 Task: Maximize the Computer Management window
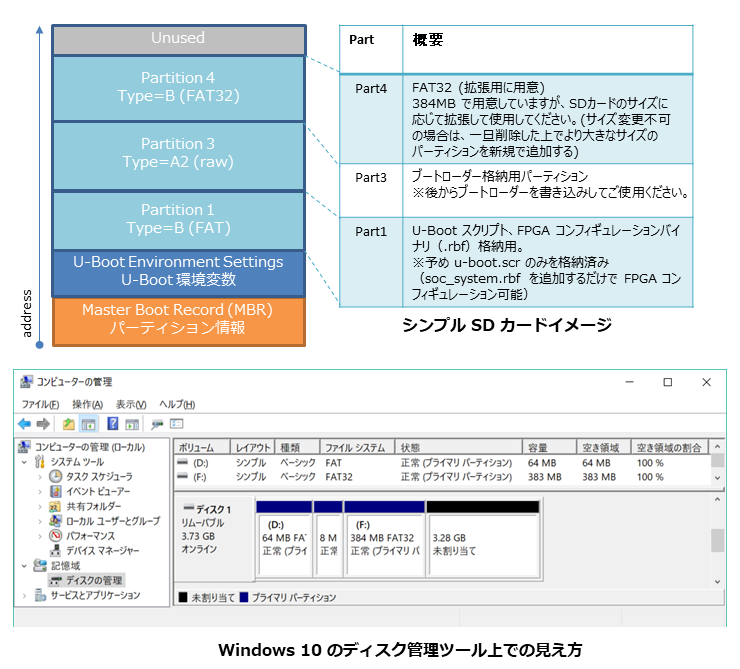pyautogui.click(x=667, y=382)
